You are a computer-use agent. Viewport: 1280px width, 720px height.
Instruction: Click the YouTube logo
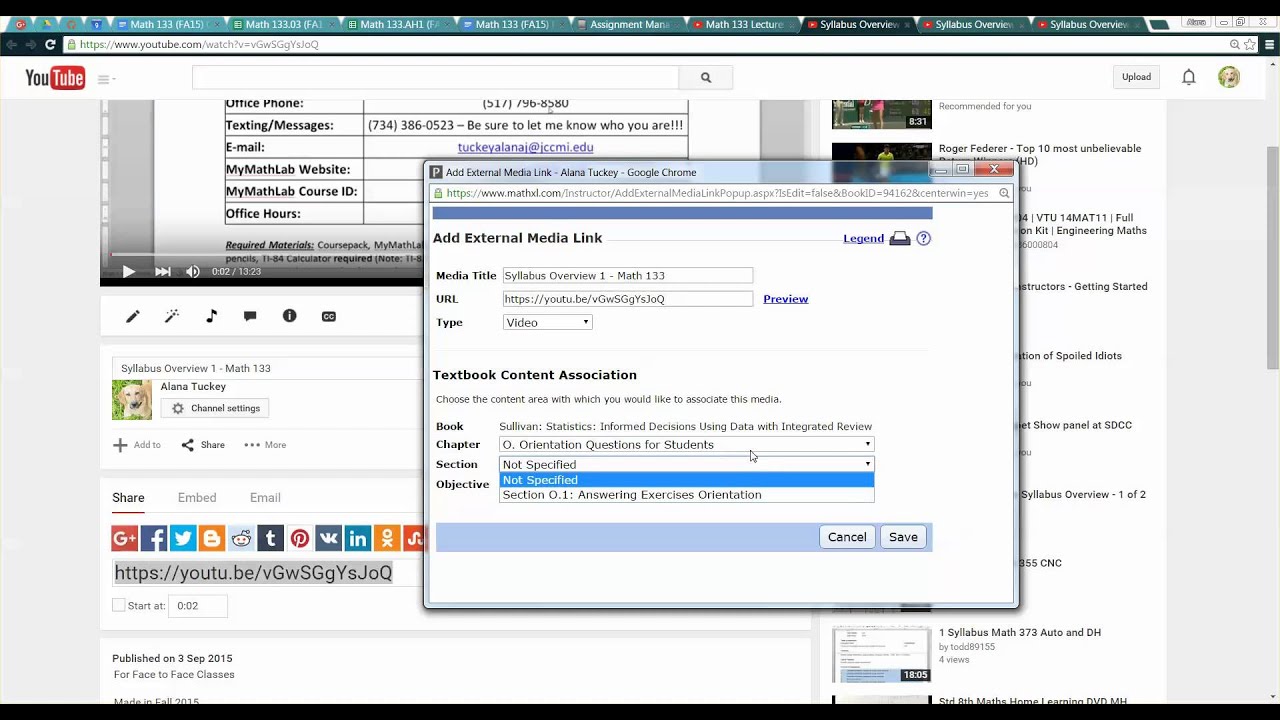(55, 77)
